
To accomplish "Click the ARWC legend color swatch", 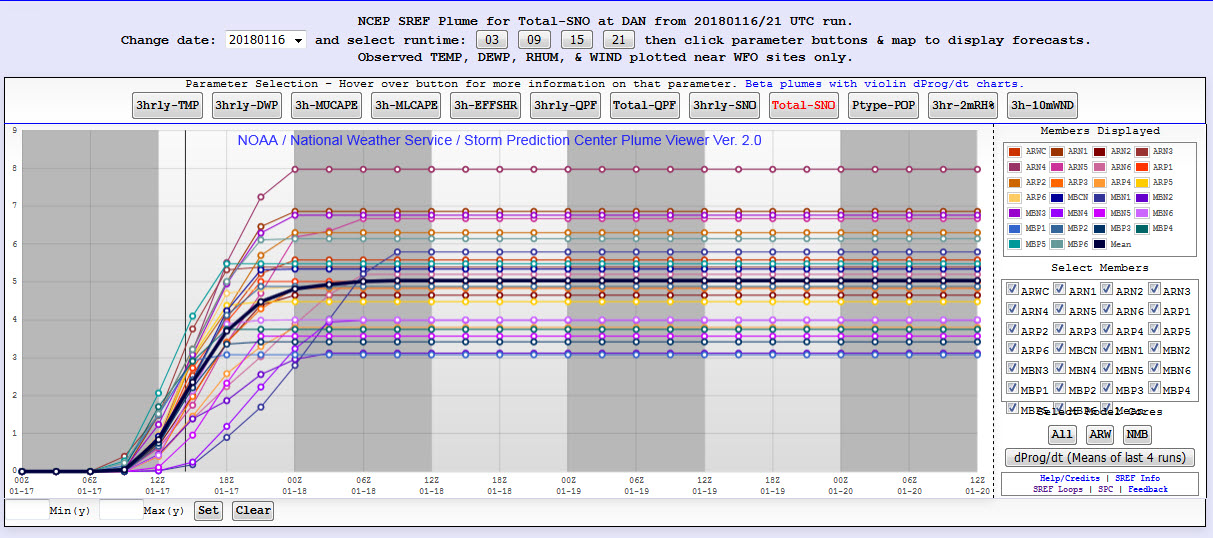I will [x=1014, y=152].
